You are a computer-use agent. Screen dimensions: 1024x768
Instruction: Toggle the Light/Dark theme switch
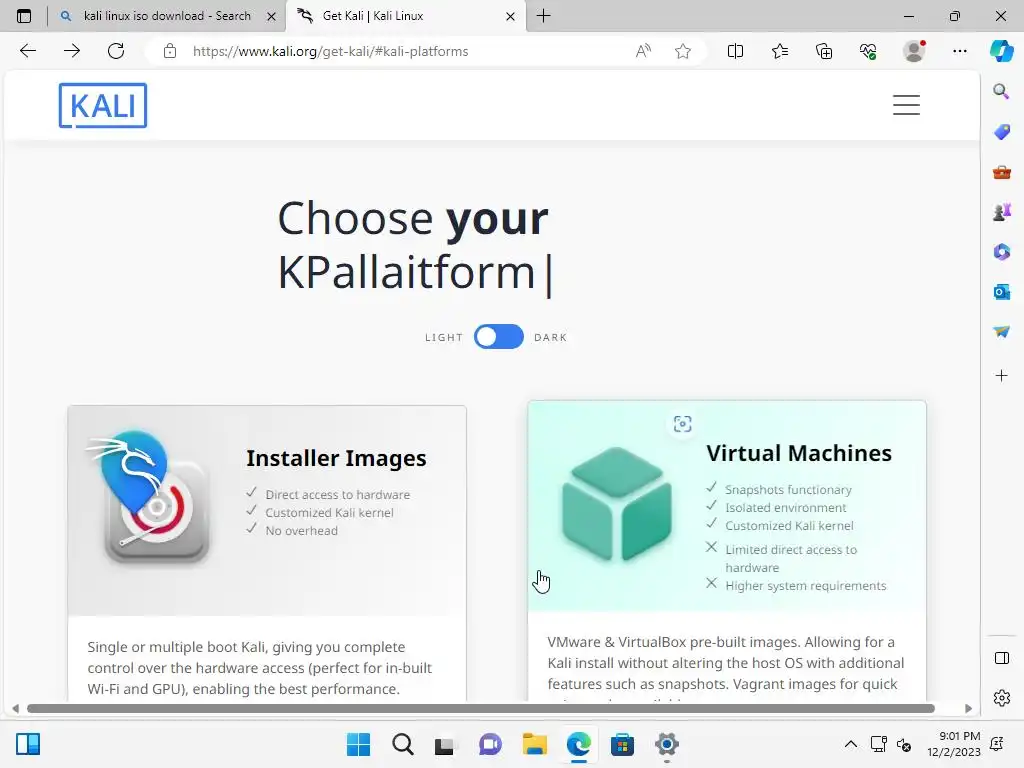[x=498, y=337]
